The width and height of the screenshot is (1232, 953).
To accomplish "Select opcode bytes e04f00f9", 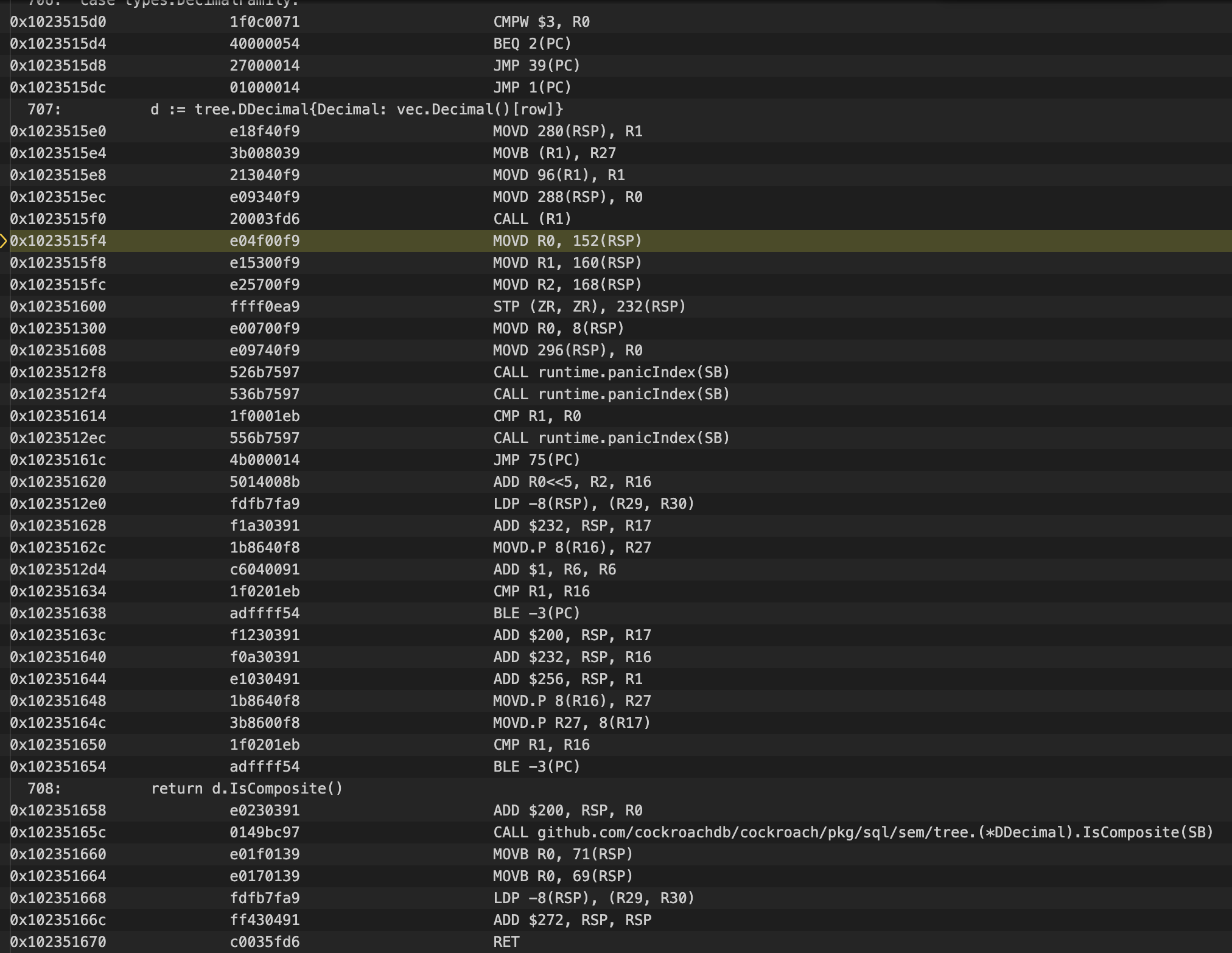I will (x=264, y=241).
